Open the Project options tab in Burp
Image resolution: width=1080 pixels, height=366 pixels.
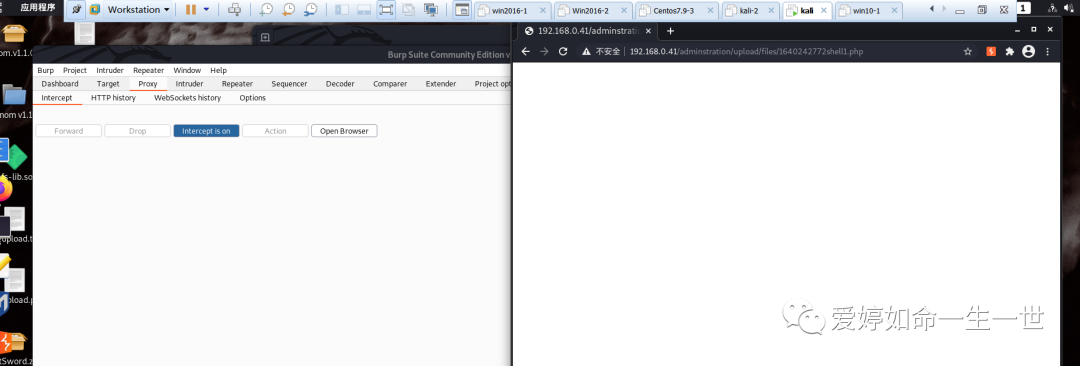coord(492,84)
